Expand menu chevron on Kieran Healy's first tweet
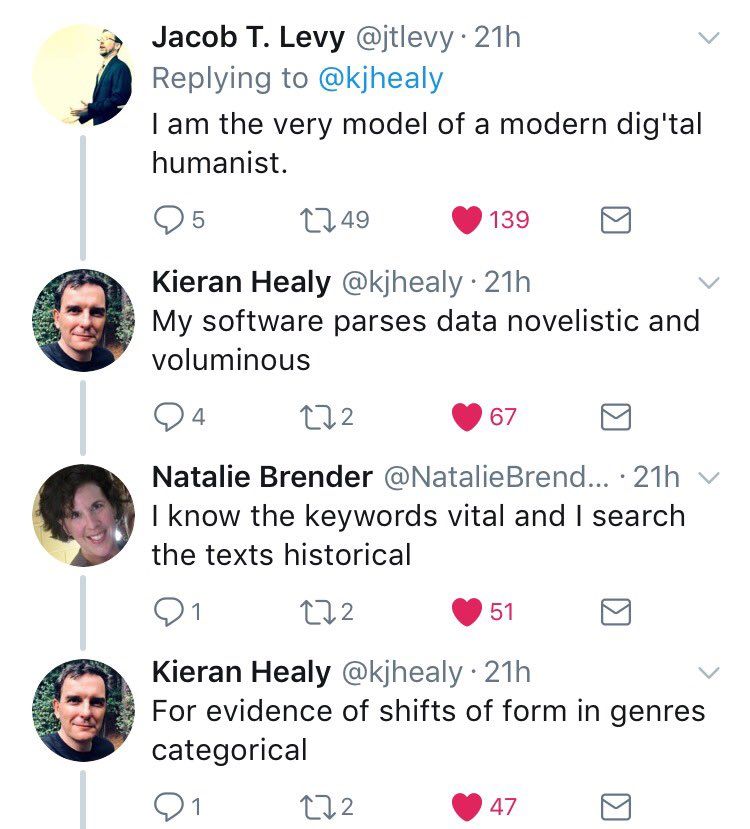Screen dimensions: 750x829 click(708, 283)
